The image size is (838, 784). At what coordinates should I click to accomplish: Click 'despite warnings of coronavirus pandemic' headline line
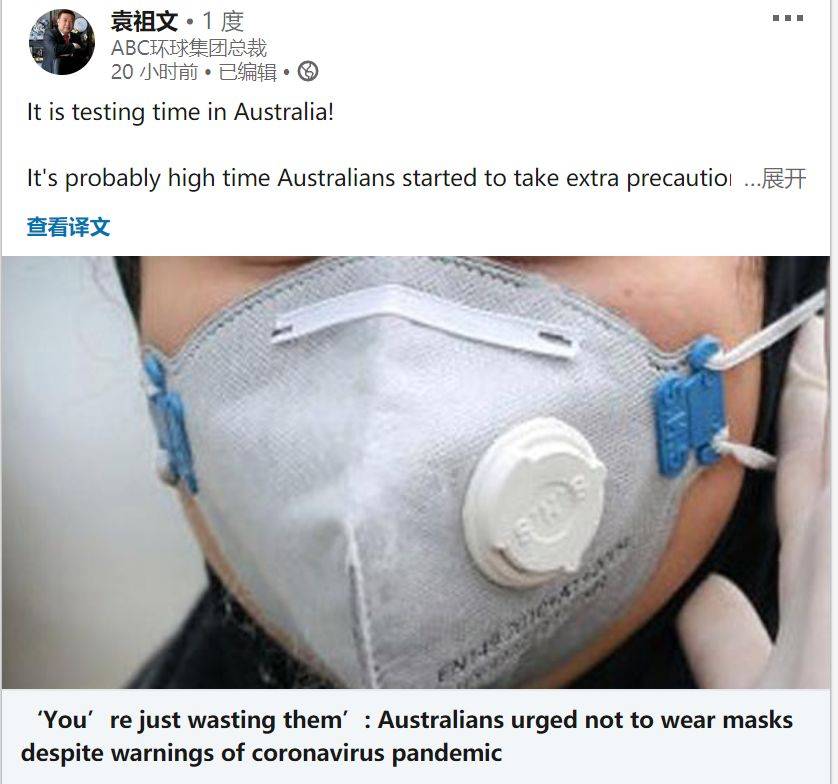[x=261, y=754]
